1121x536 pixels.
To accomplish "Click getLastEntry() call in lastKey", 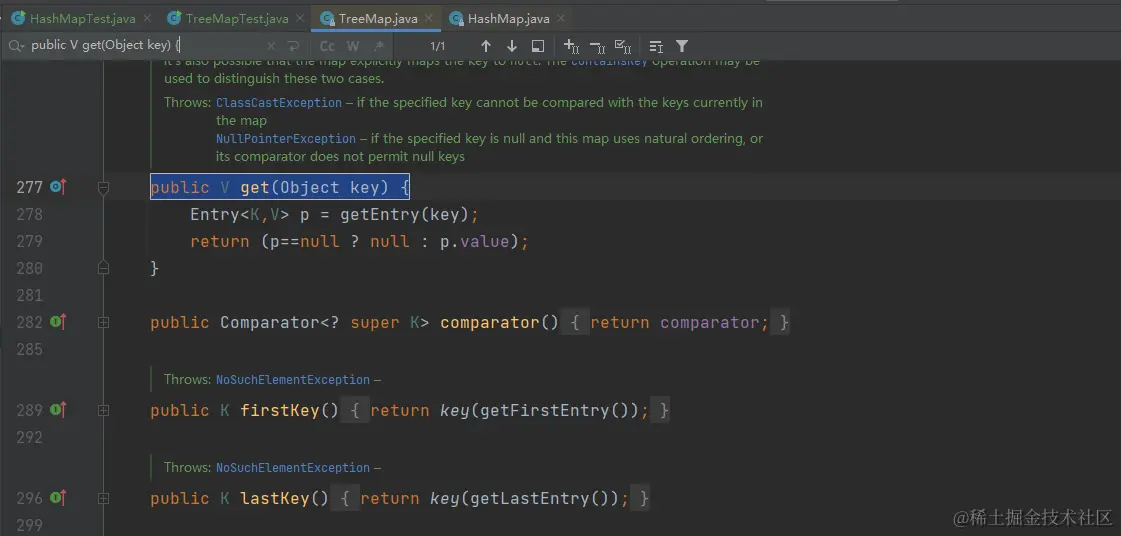I will coord(539,498).
